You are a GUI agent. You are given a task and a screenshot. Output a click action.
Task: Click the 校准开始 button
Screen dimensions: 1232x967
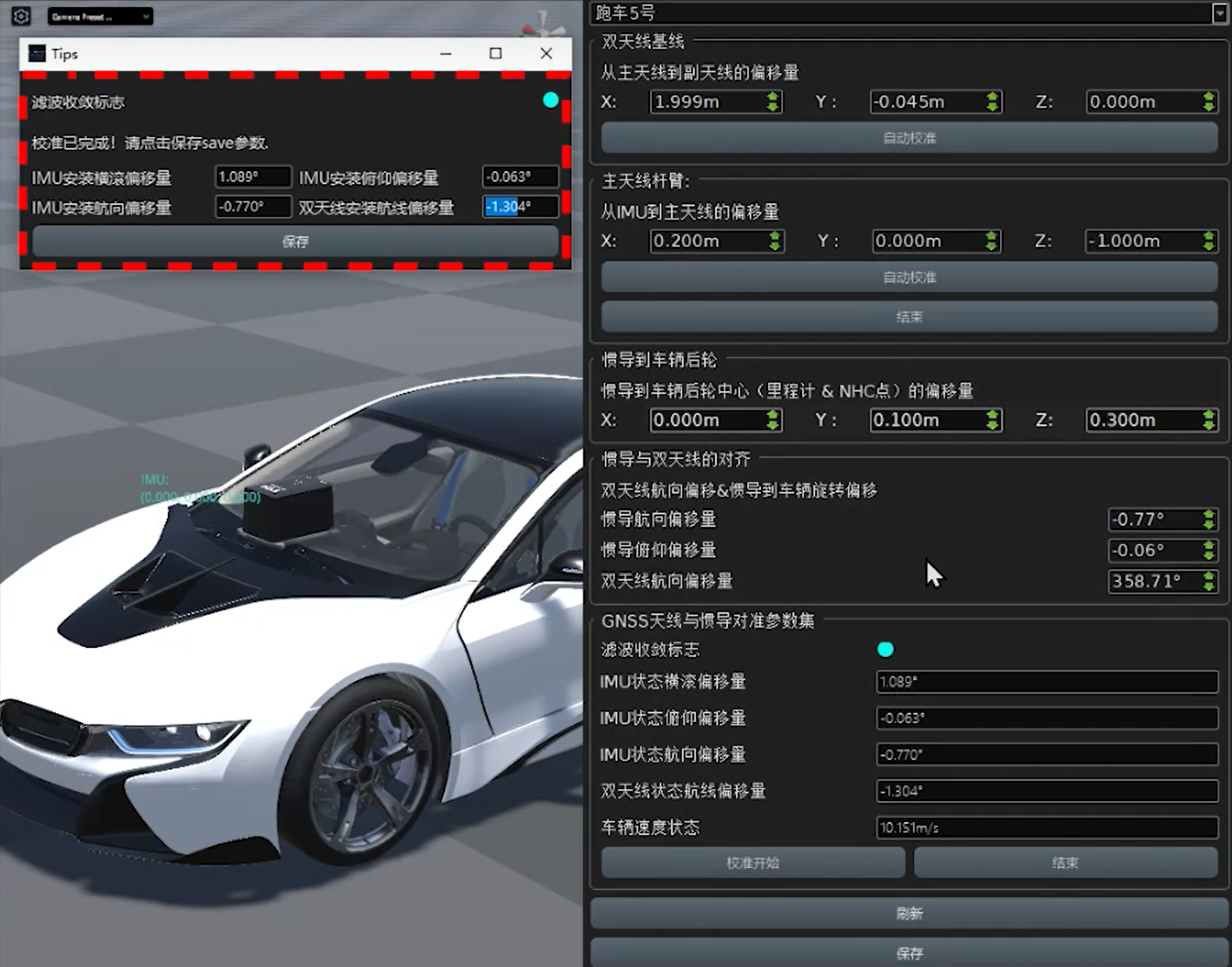[752, 863]
